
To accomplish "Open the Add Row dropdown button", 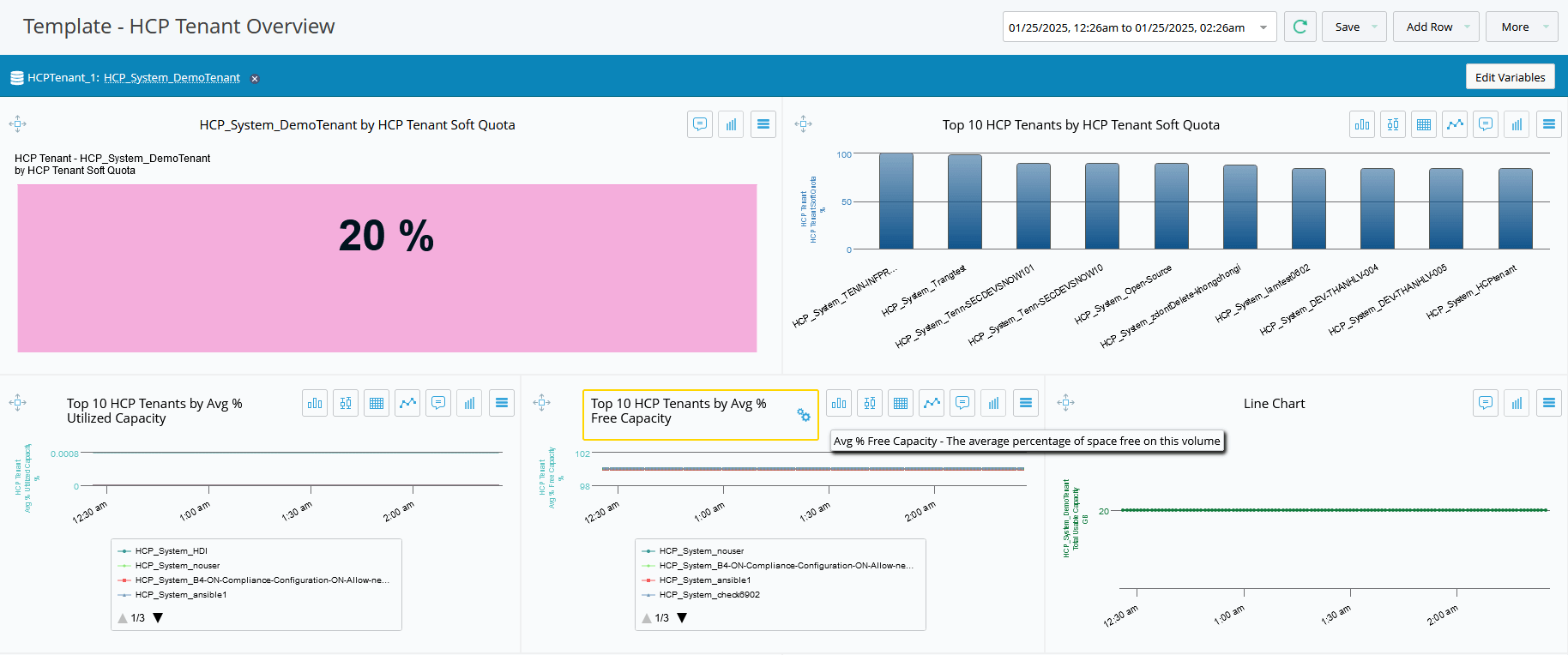I will click(x=1436, y=27).
